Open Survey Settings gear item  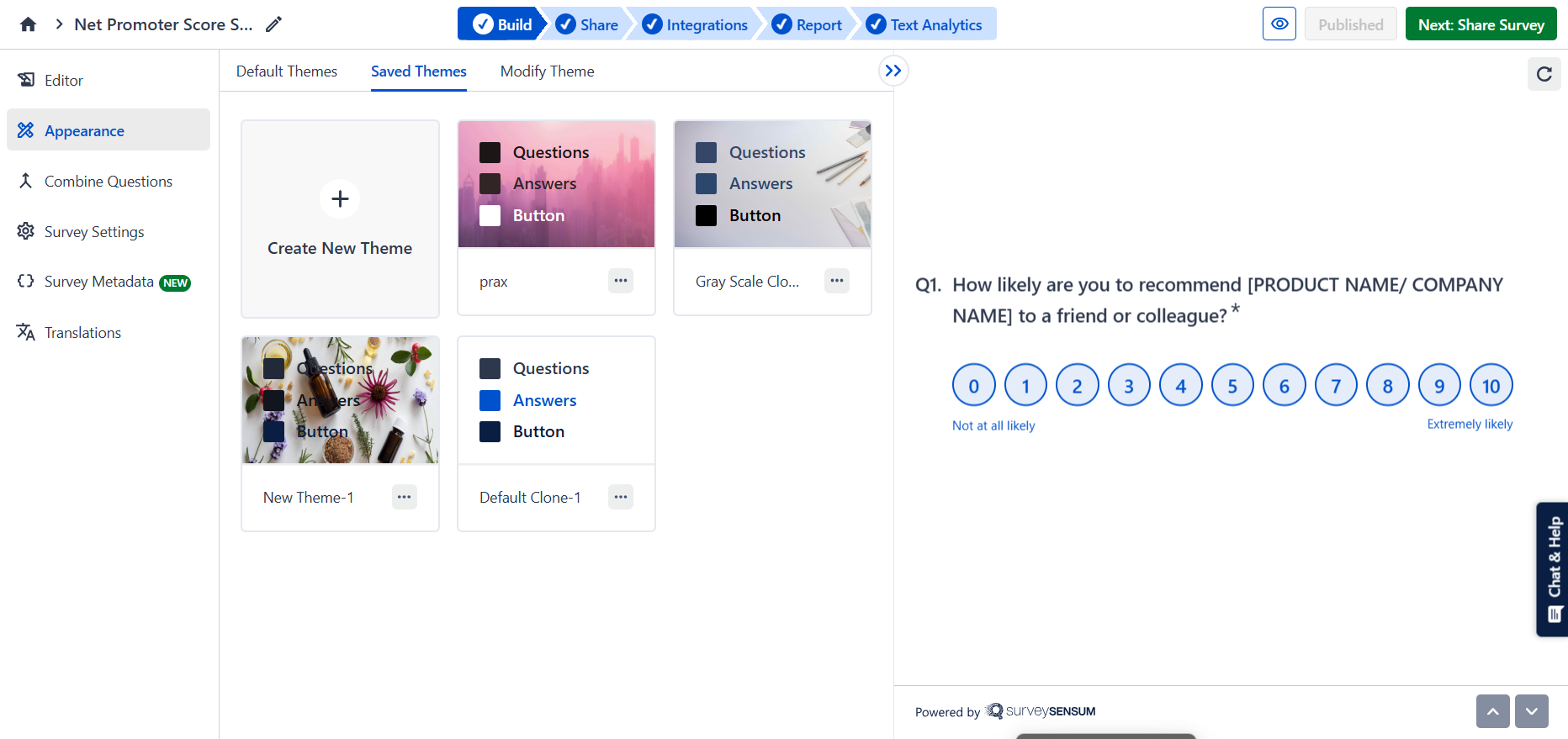coord(93,232)
